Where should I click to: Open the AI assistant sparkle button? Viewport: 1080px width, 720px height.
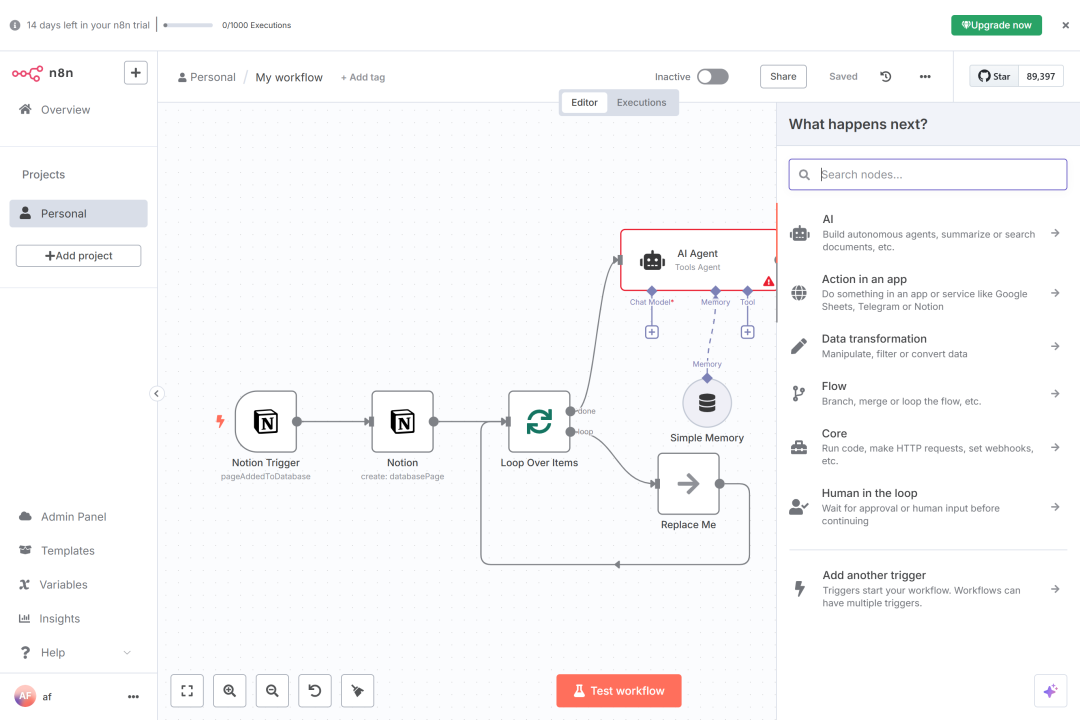coord(1050,690)
